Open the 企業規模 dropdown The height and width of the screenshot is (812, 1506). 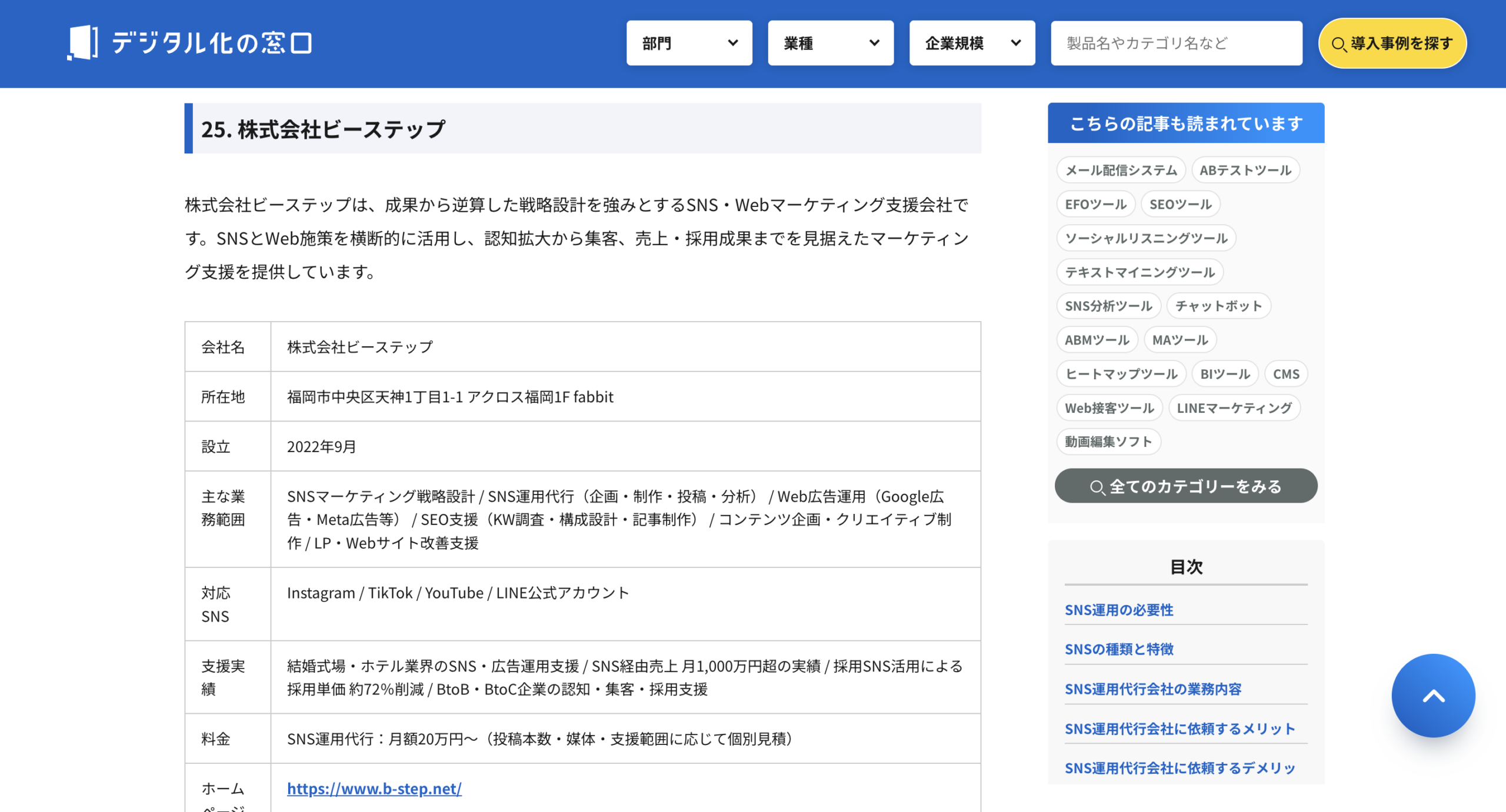[972, 43]
